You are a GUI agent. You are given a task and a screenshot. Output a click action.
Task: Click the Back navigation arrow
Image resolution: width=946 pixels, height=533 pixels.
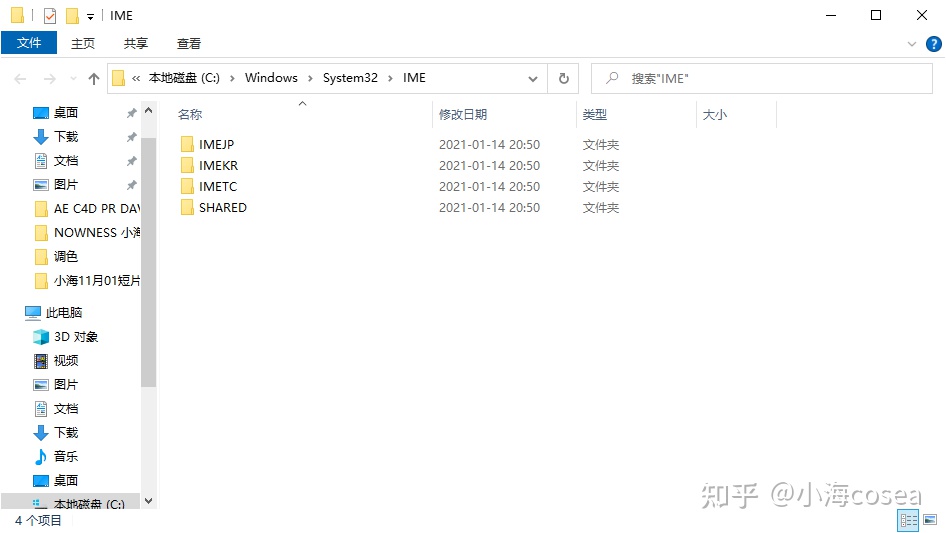point(21,78)
